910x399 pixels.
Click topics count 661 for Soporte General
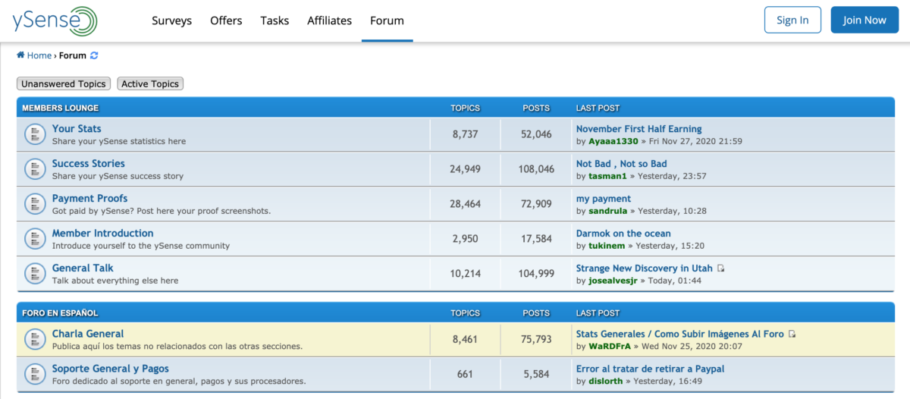pyautogui.click(x=465, y=375)
